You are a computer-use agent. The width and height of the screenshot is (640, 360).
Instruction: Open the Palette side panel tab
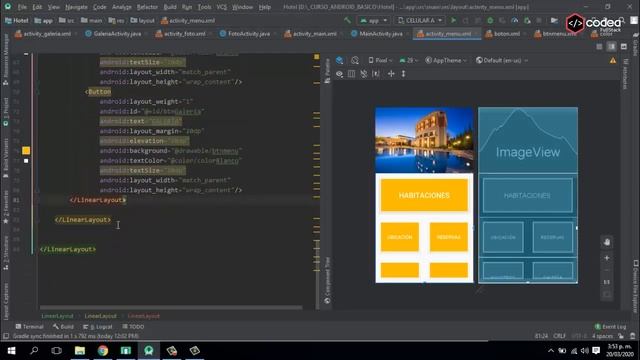pyautogui.click(x=327, y=71)
